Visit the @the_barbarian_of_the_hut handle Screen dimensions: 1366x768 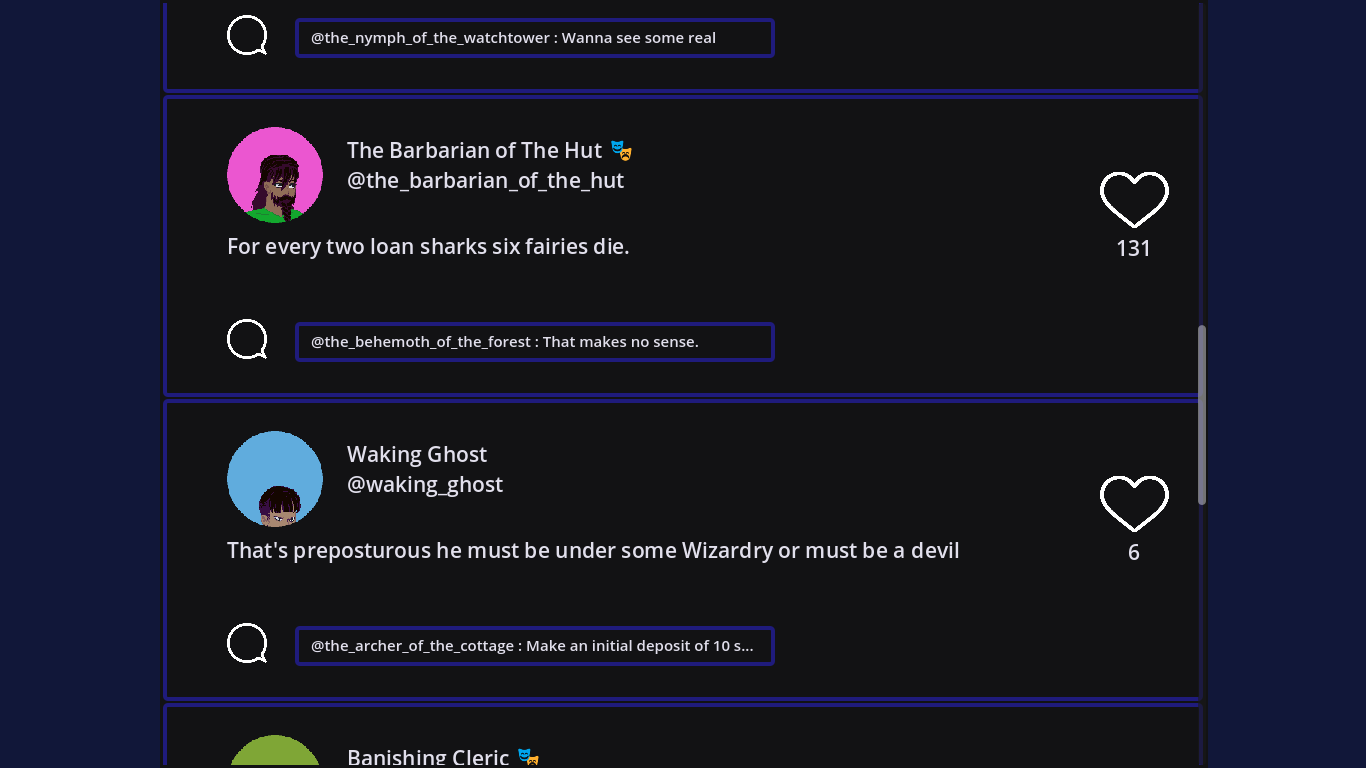coord(485,181)
